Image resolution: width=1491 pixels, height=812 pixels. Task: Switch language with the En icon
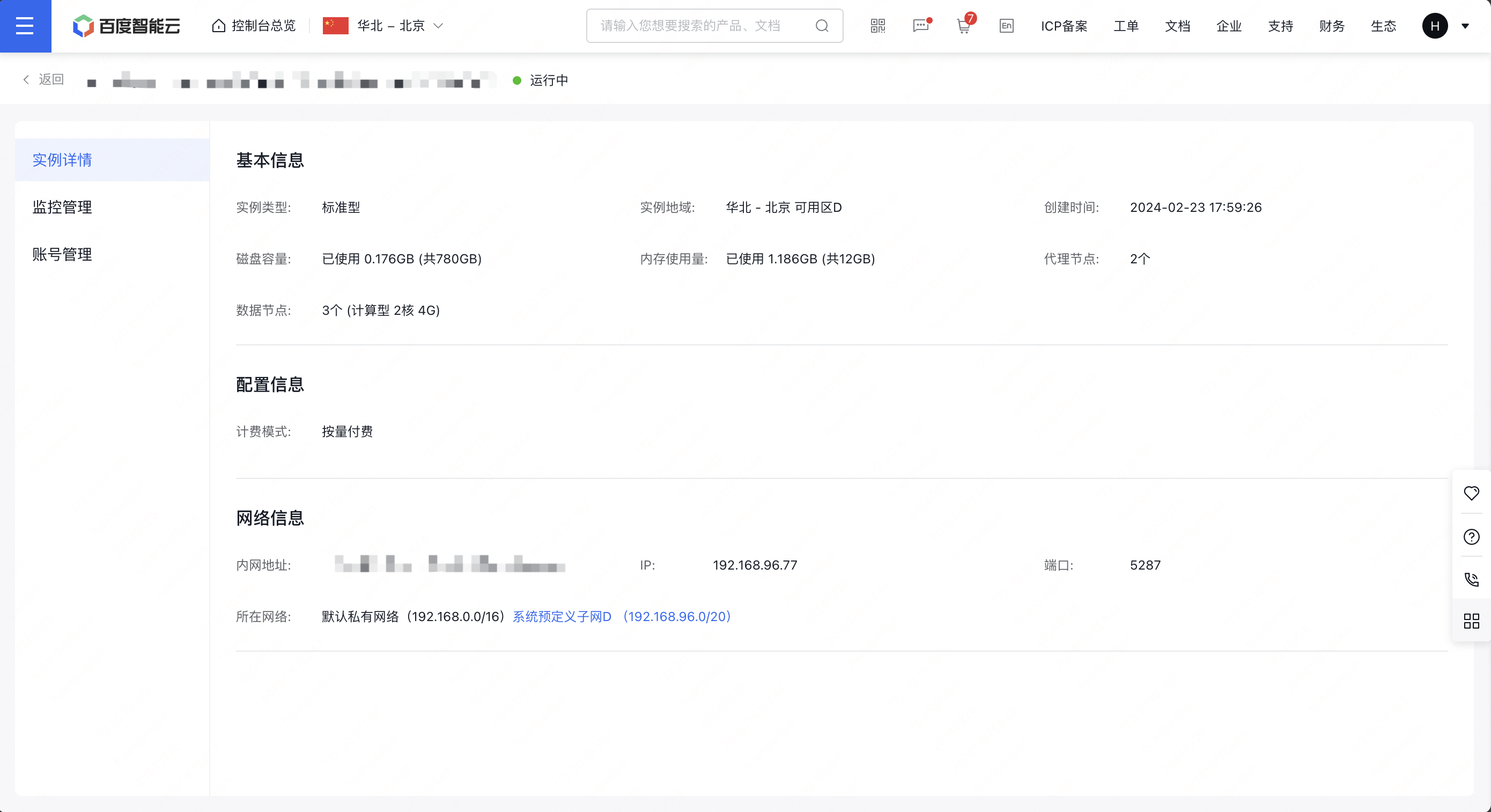[1007, 26]
